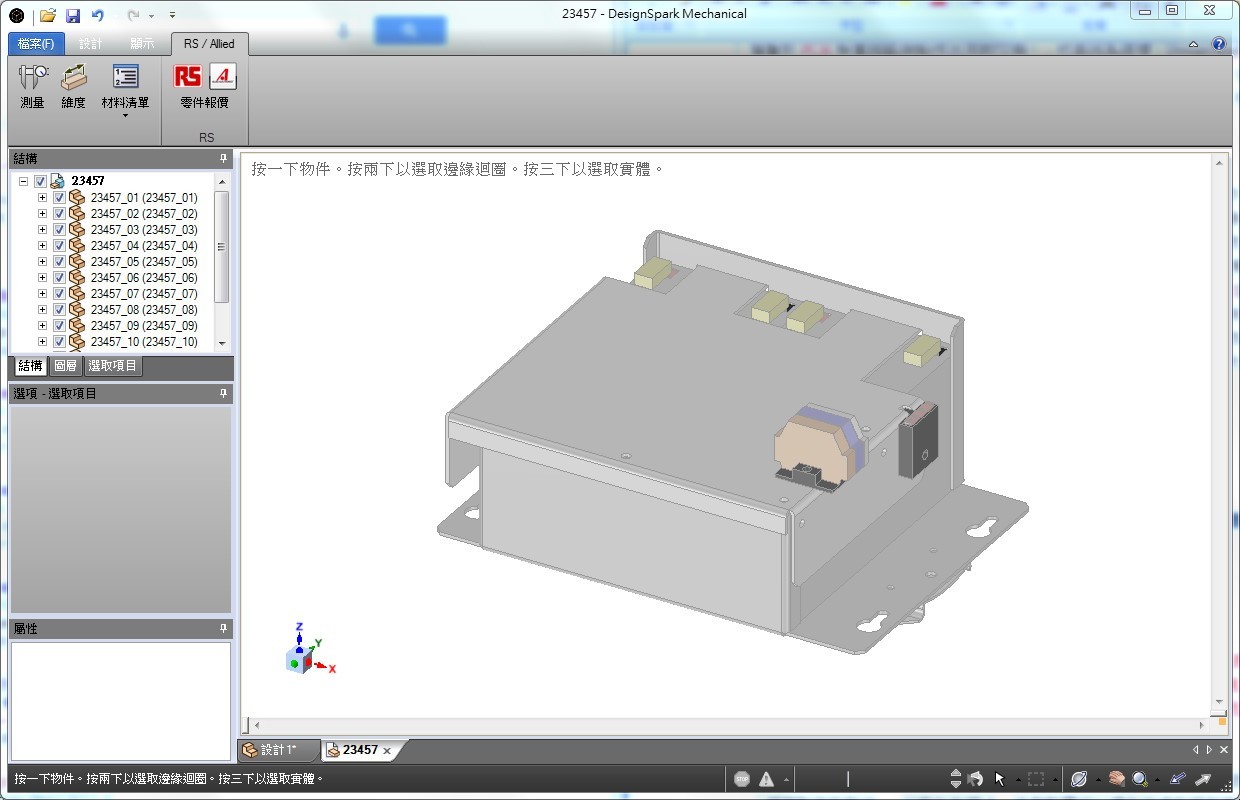Open the 材料清單 dropdown

125,115
